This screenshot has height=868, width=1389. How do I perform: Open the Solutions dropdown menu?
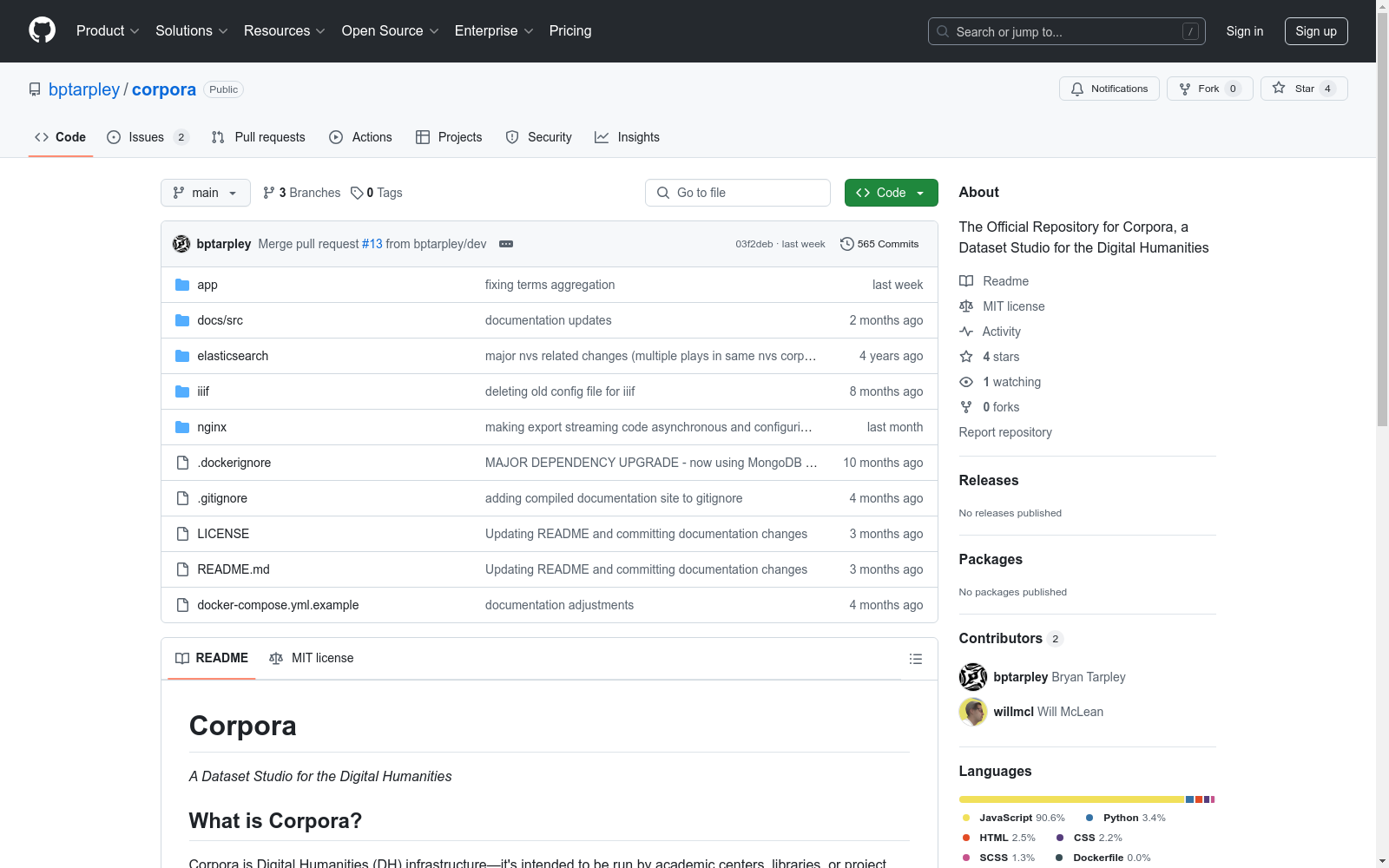pos(192,31)
